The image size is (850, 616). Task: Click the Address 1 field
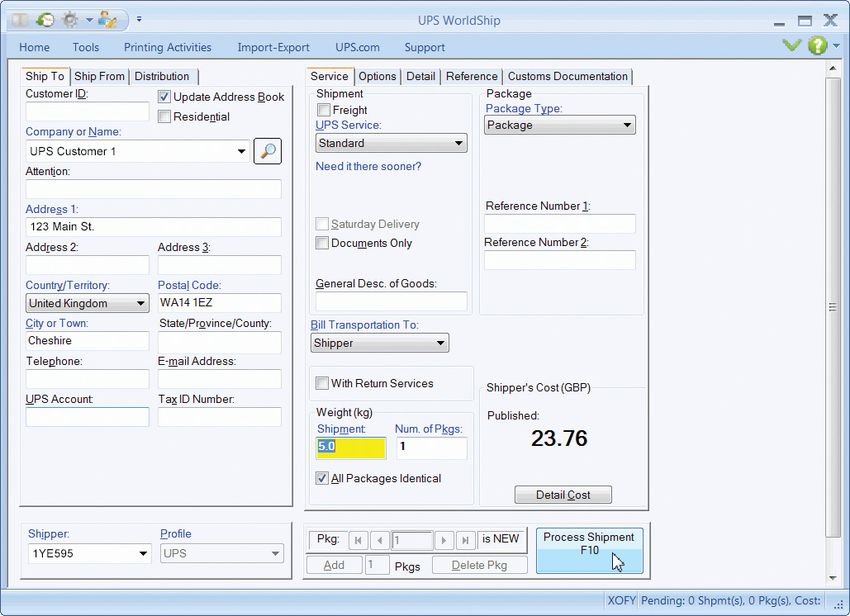[153, 227]
